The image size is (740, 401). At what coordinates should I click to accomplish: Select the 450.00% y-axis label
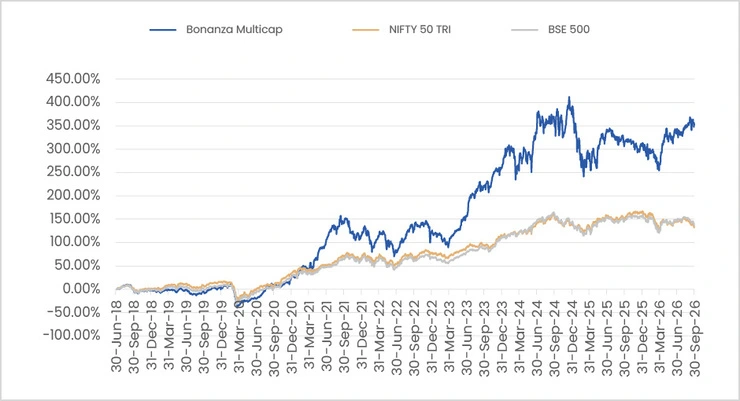click(73, 78)
